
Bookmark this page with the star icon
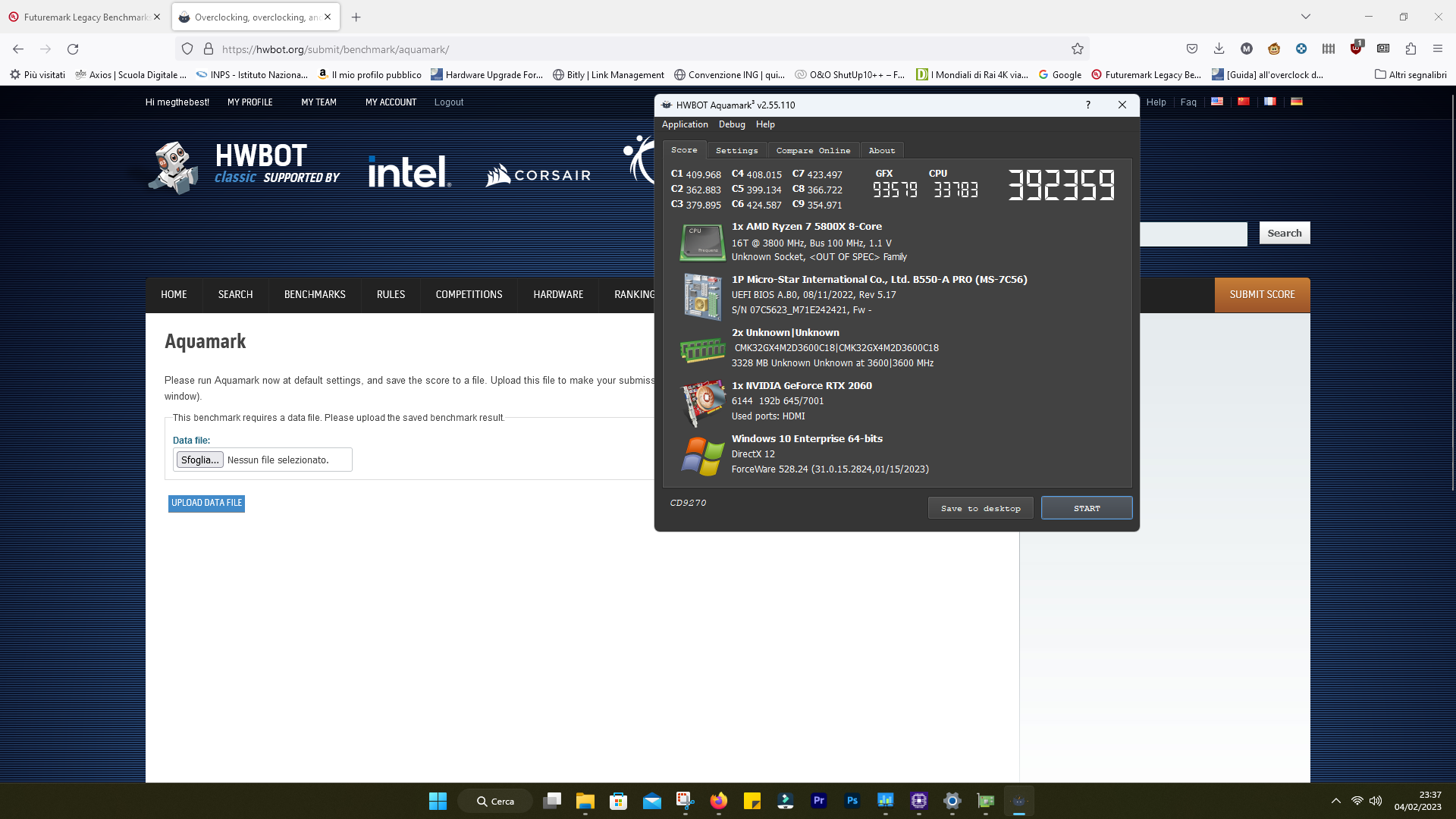click(x=1078, y=49)
